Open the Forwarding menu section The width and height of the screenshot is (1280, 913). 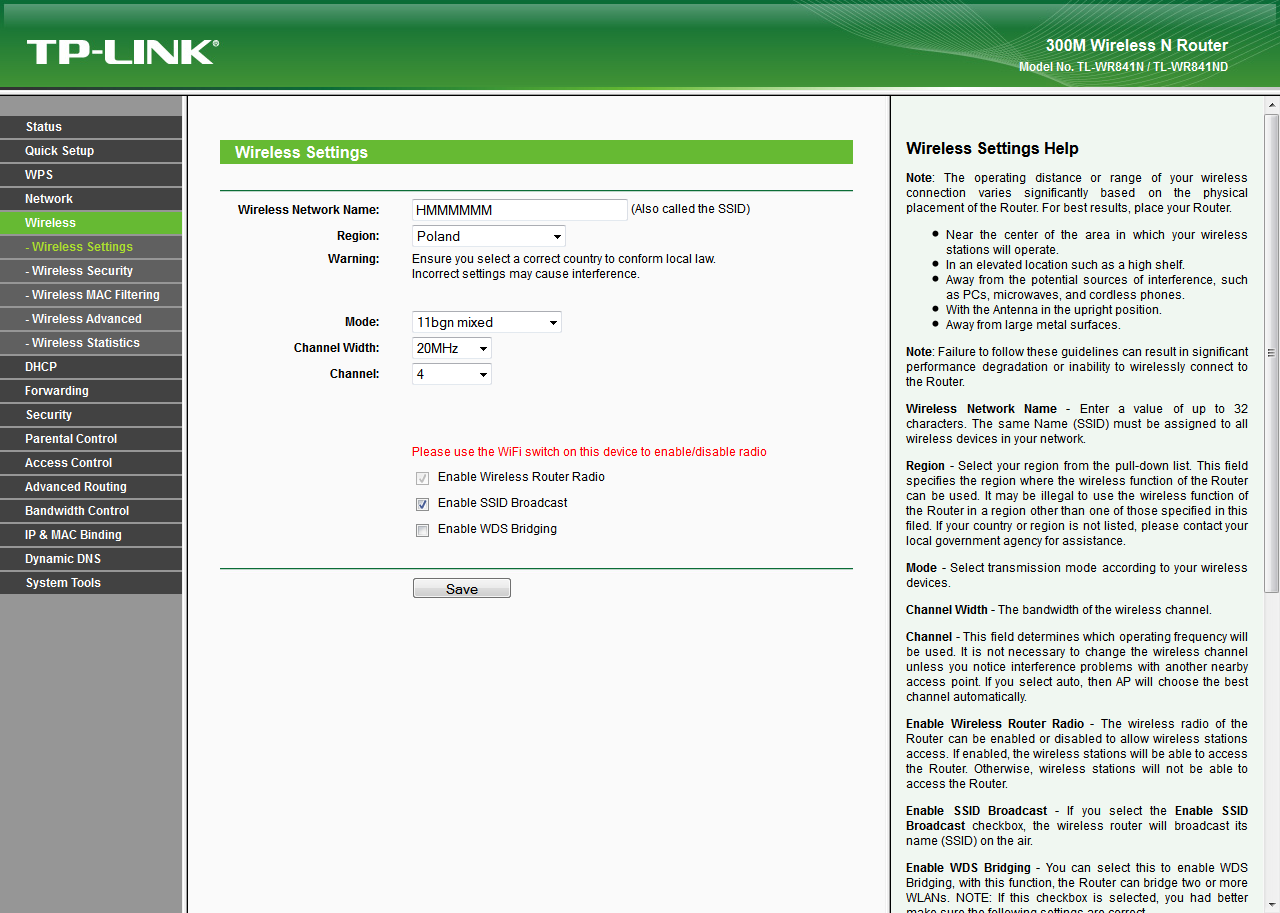(x=91, y=391)
